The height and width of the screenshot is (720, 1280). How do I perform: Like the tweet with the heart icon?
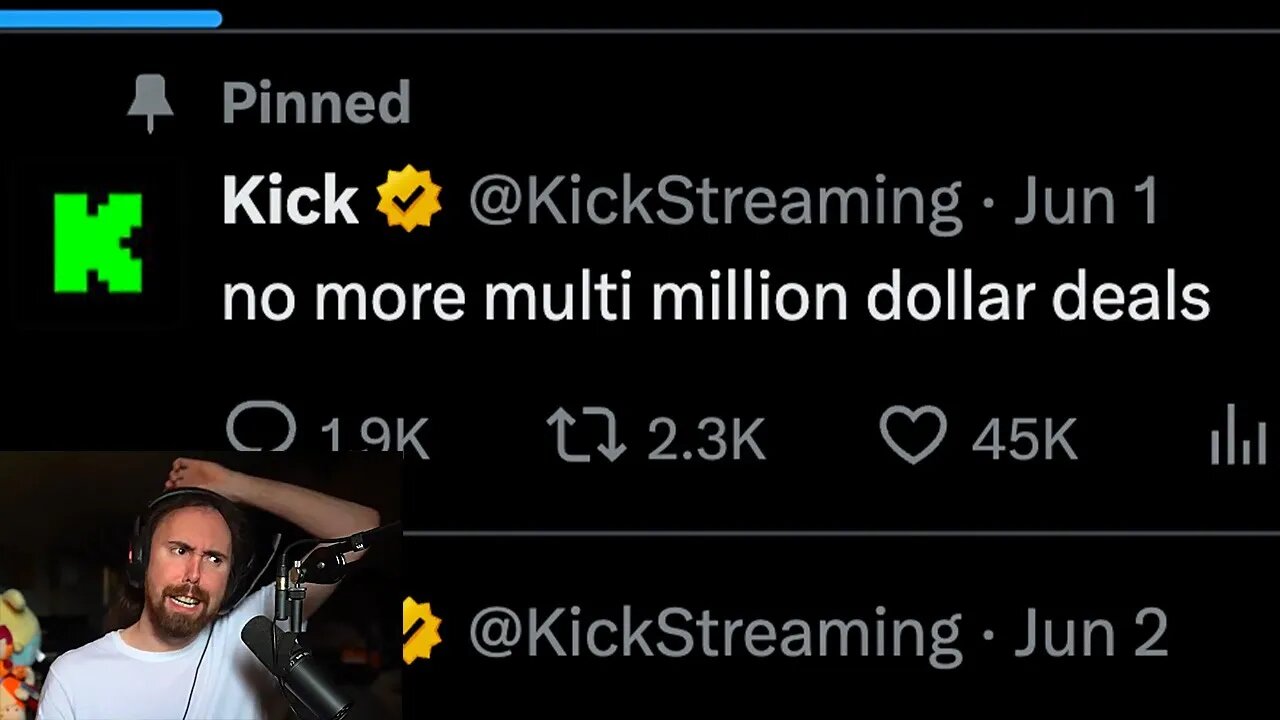(x=912, y=436)
